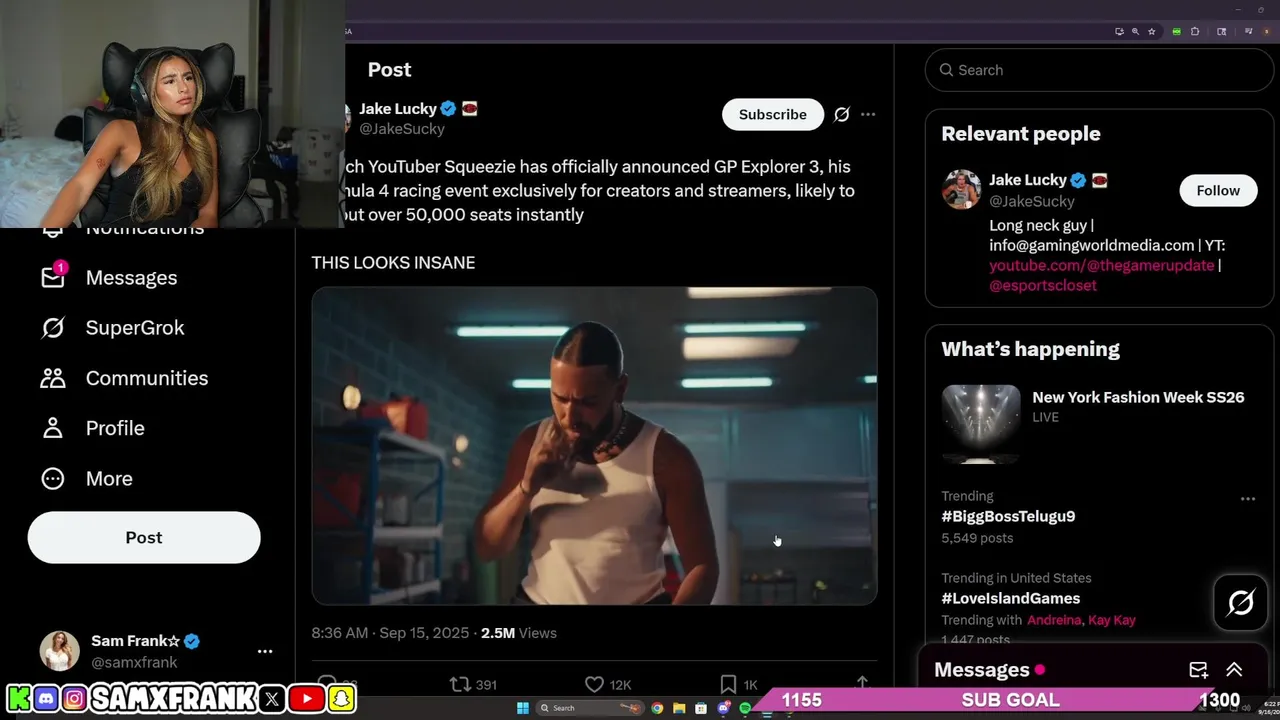
Task: Open the #LoveIslandGames trending topic
Action: point(1010,598)
